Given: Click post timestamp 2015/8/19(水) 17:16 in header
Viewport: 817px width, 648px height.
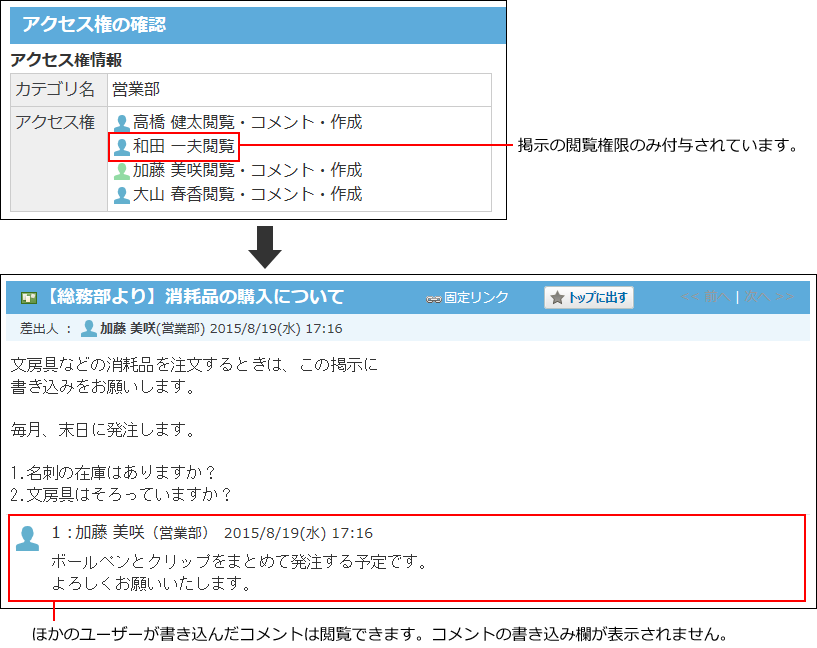Looking at the screenshot, I should pos(276,329).
